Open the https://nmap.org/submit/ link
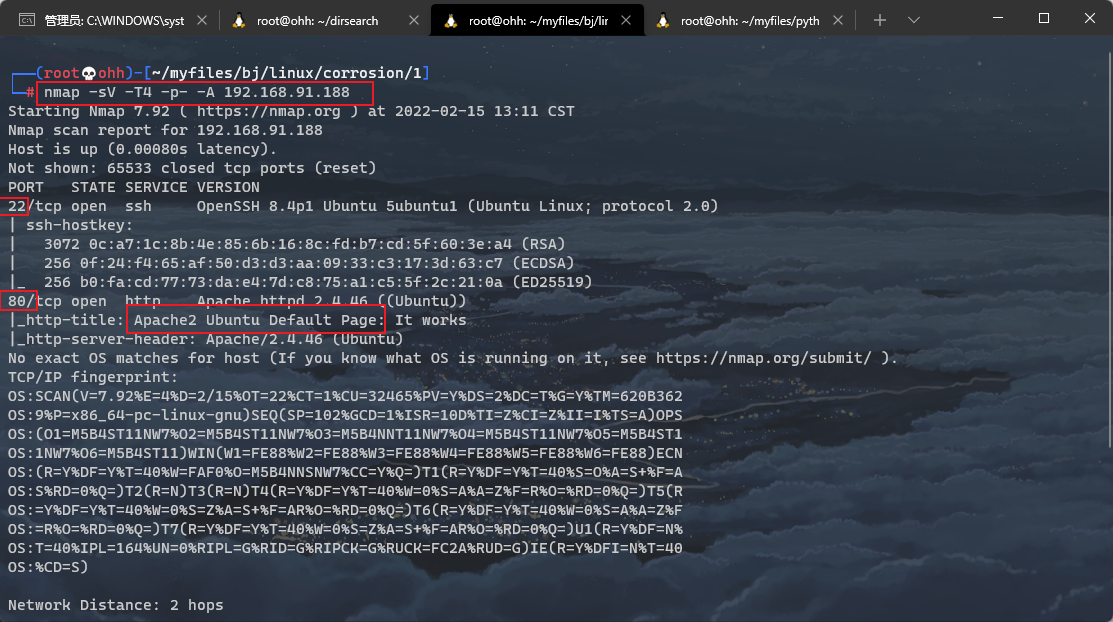The image size is (1113, 622). click(x=763, y=359)
